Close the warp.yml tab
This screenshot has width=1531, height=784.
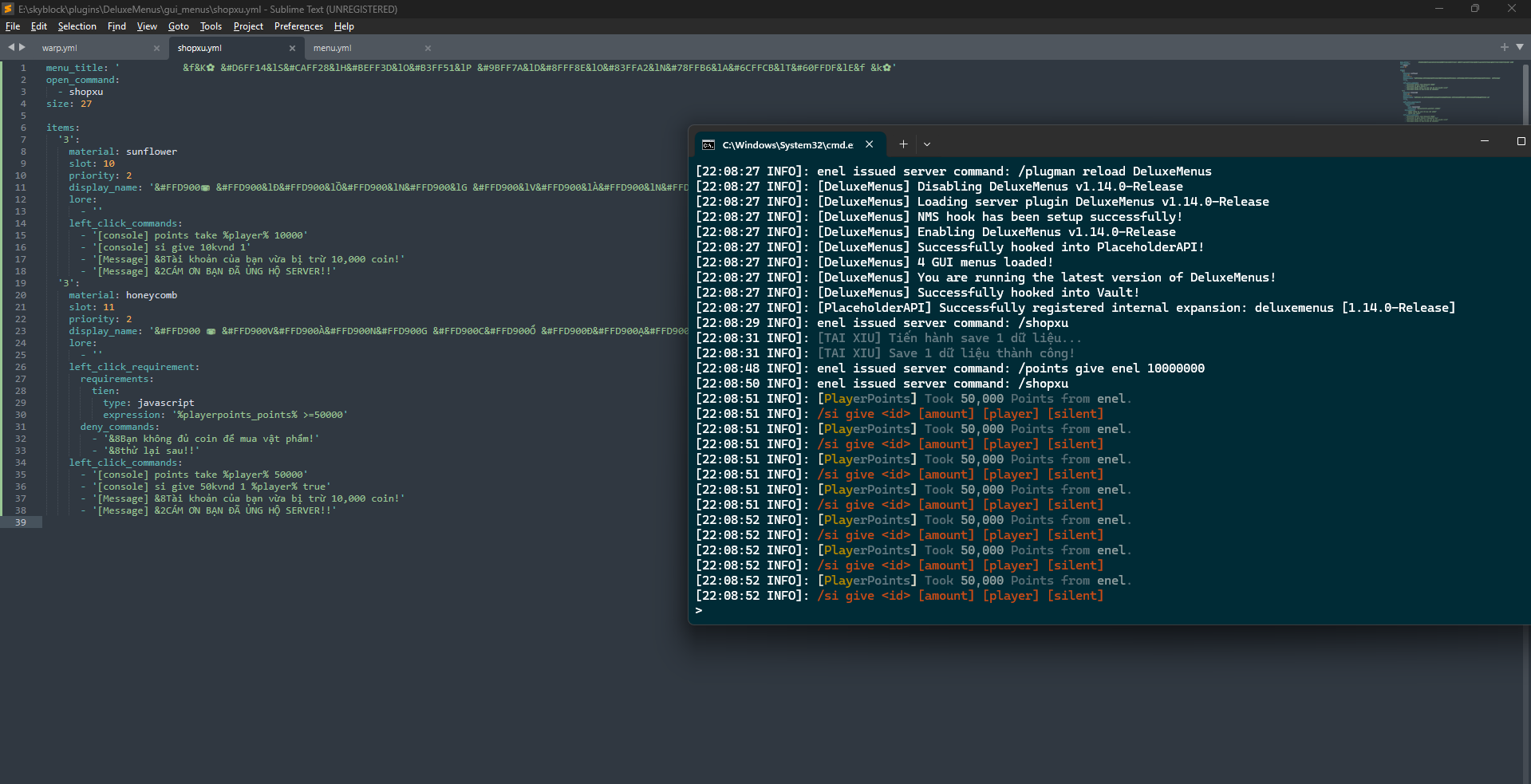(156, 49)
